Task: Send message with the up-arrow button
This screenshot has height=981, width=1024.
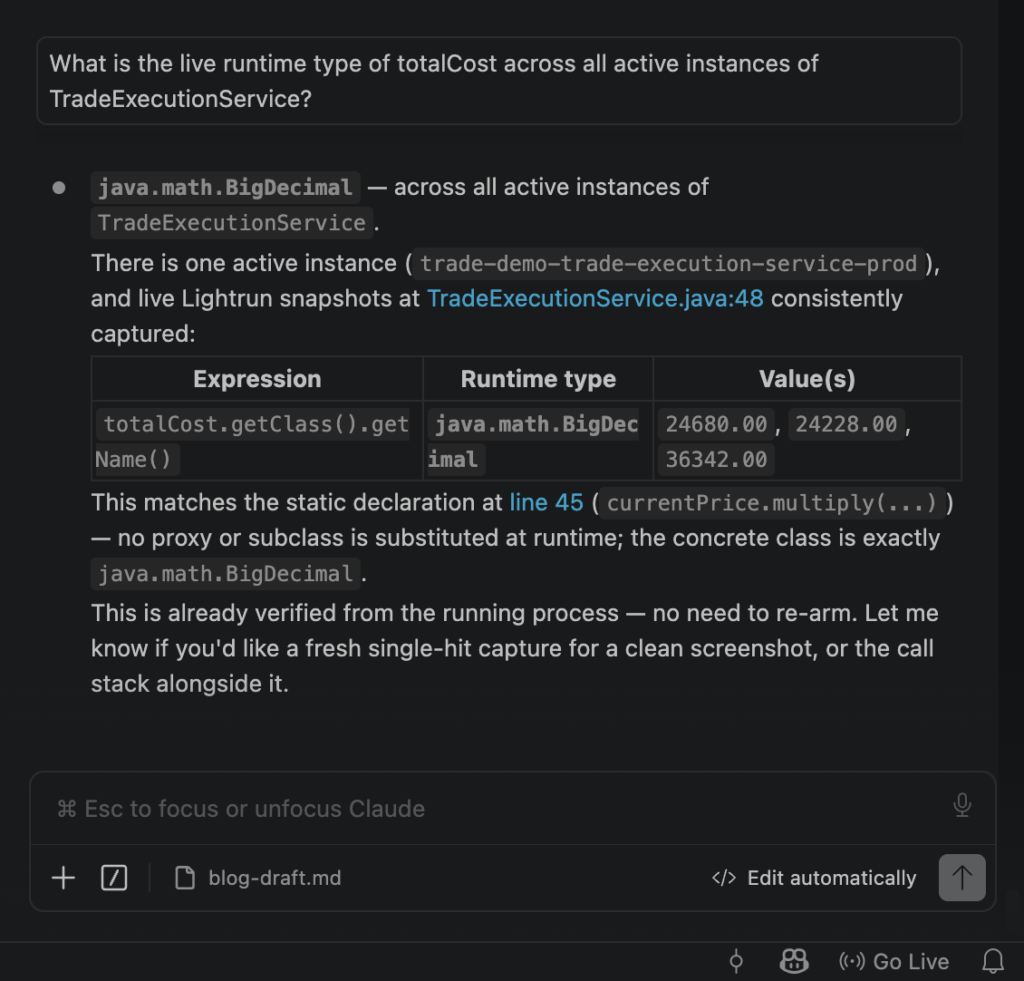Action: [962, 878]
